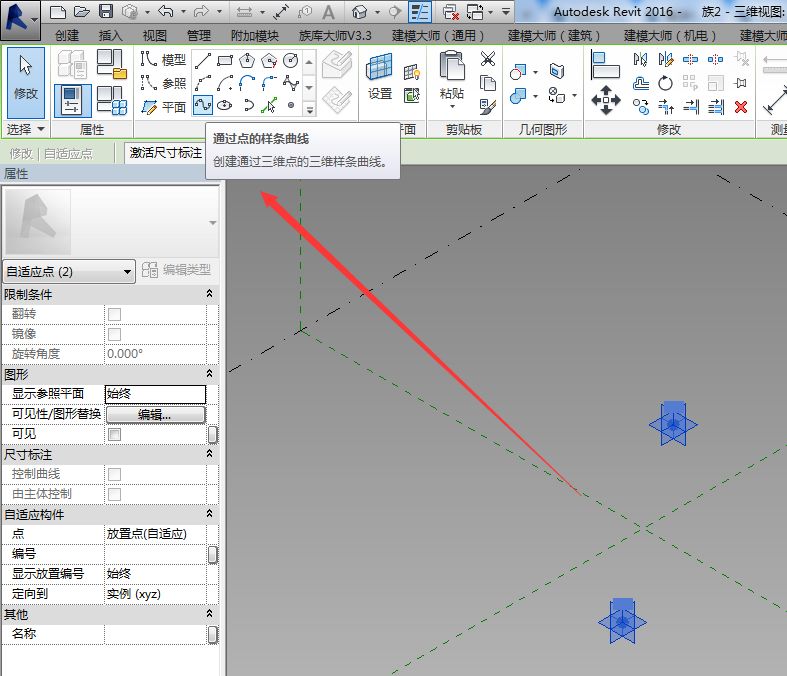Select the Move tool with four arrows
787x676 pixels.
(x=606, y=100)
